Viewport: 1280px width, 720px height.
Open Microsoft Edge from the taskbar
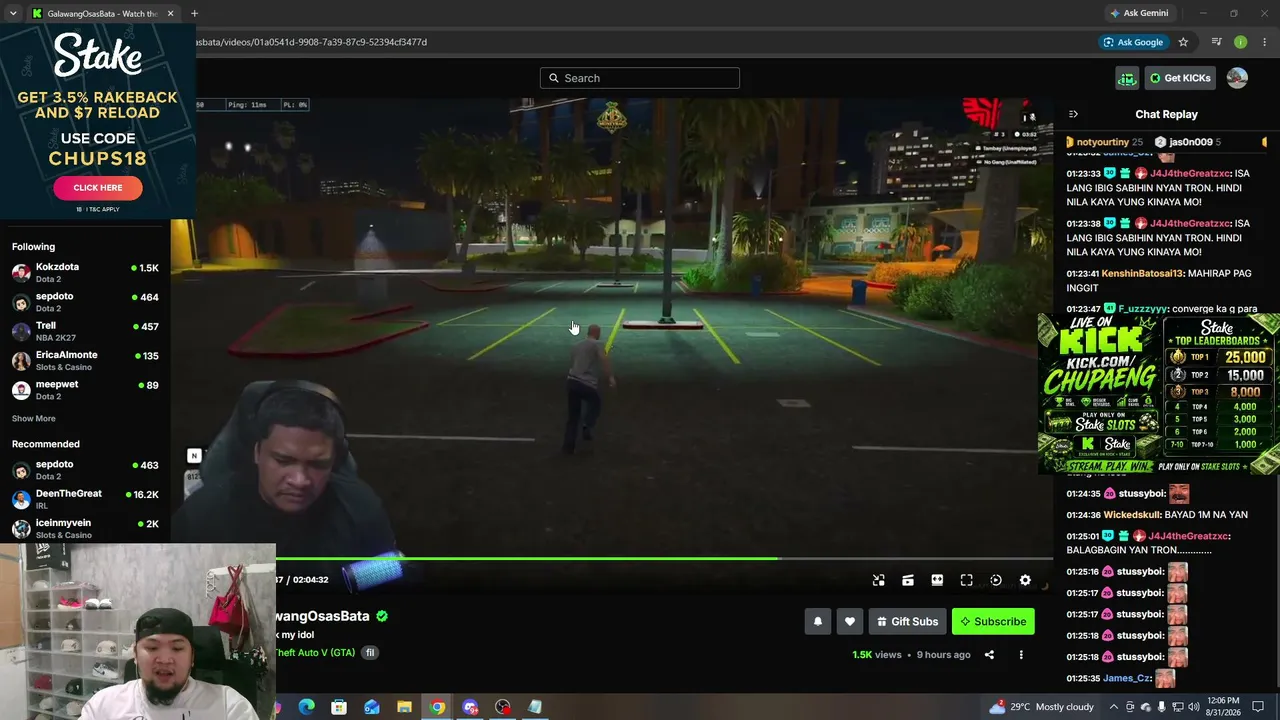point(307,707)
